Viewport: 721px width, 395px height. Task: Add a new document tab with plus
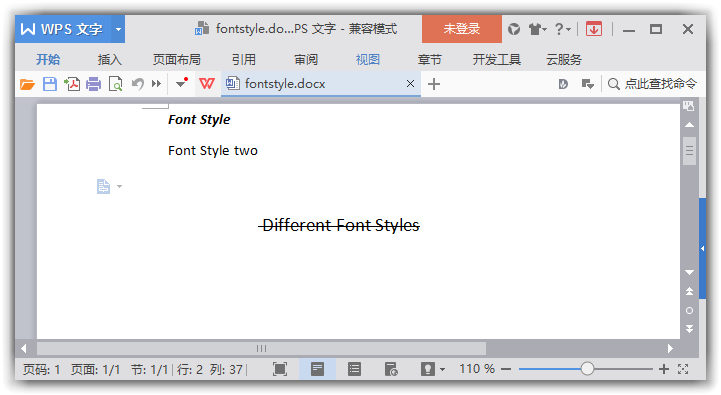[434, 84]
